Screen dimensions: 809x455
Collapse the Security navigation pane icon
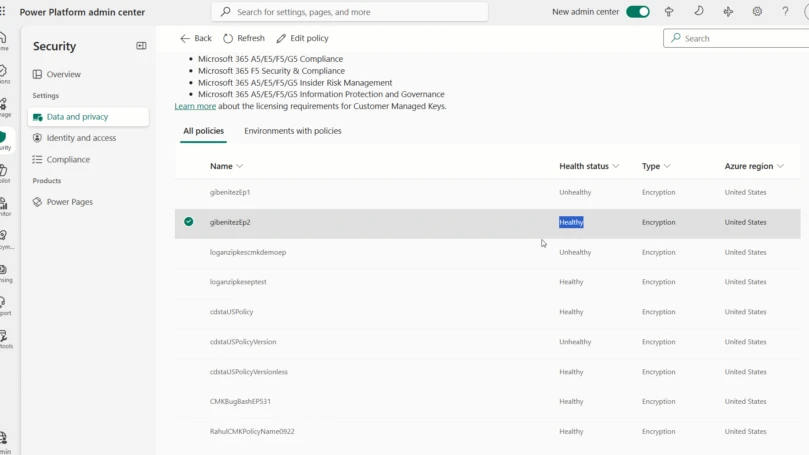141,46
